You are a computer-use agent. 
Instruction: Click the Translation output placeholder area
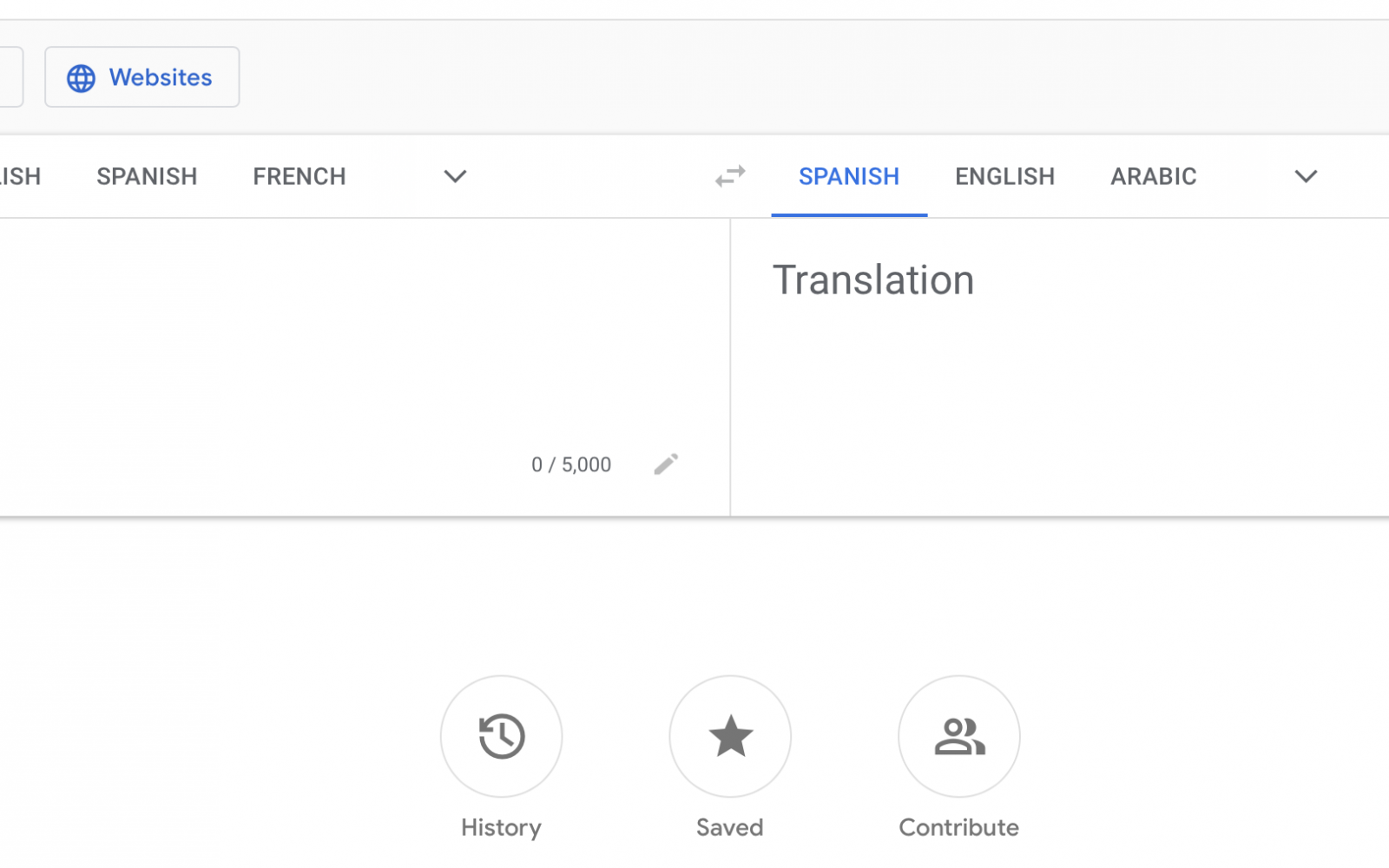point(873,280)
